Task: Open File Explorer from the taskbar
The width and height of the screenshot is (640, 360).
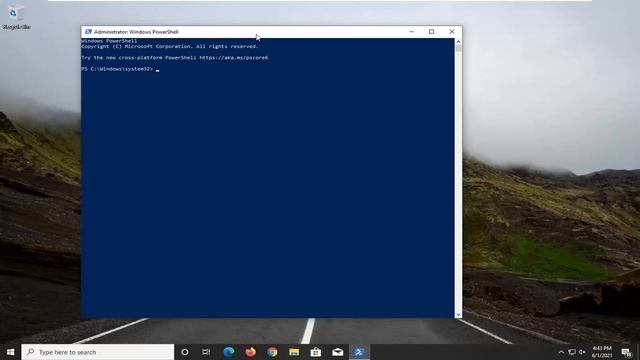Action: (x=294, y=352)
